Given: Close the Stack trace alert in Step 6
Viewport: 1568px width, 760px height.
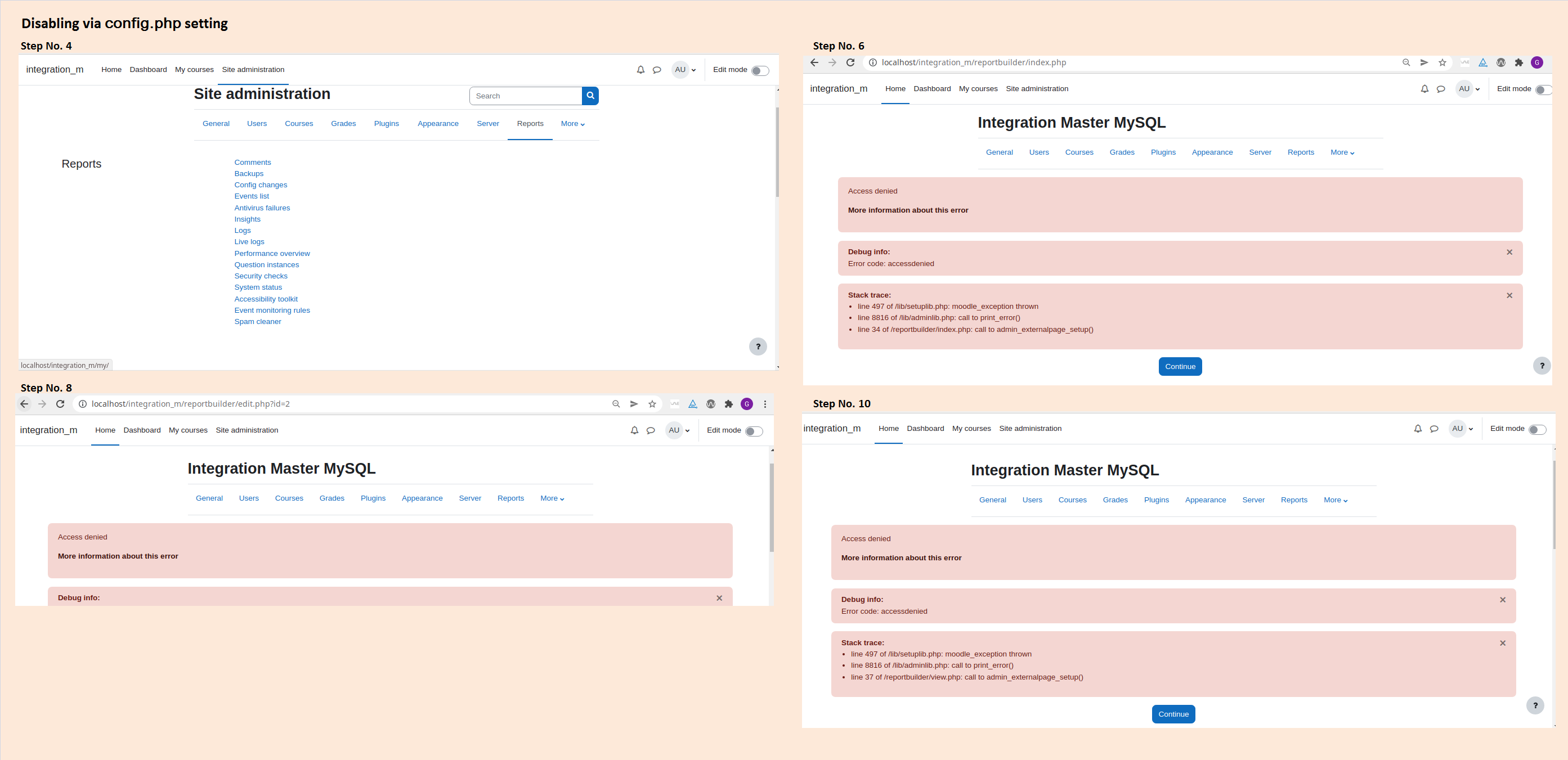Looking at the screenshot, I should pyautogui.click(x=1509, y=295).
